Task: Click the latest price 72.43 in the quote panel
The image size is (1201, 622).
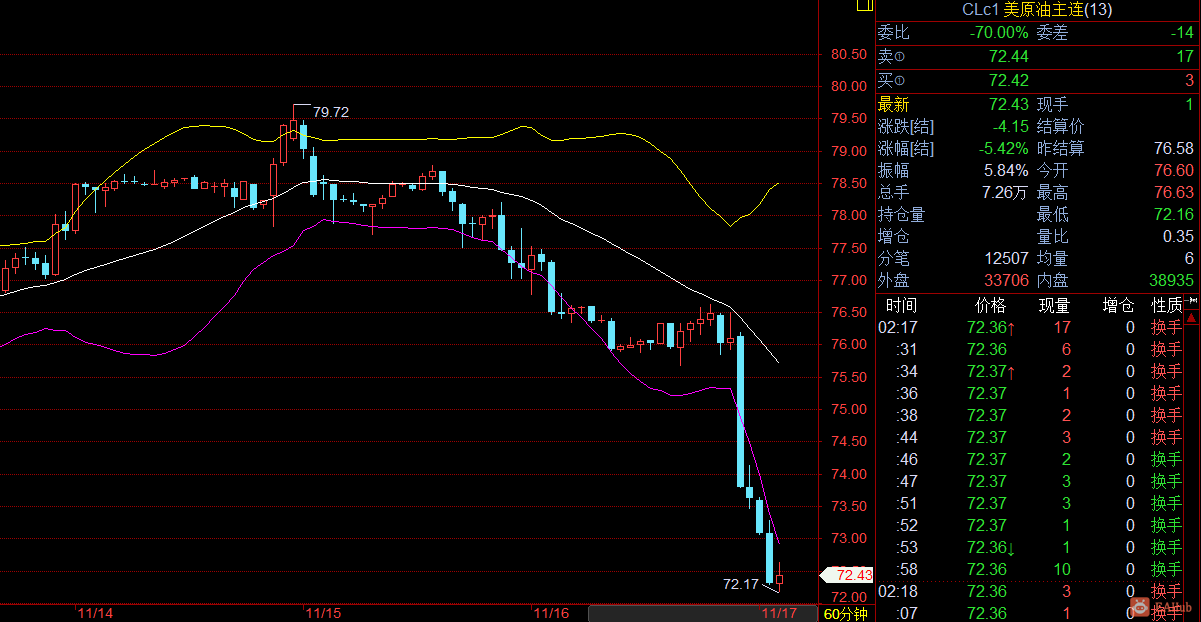Action: tap(1008, 104)
